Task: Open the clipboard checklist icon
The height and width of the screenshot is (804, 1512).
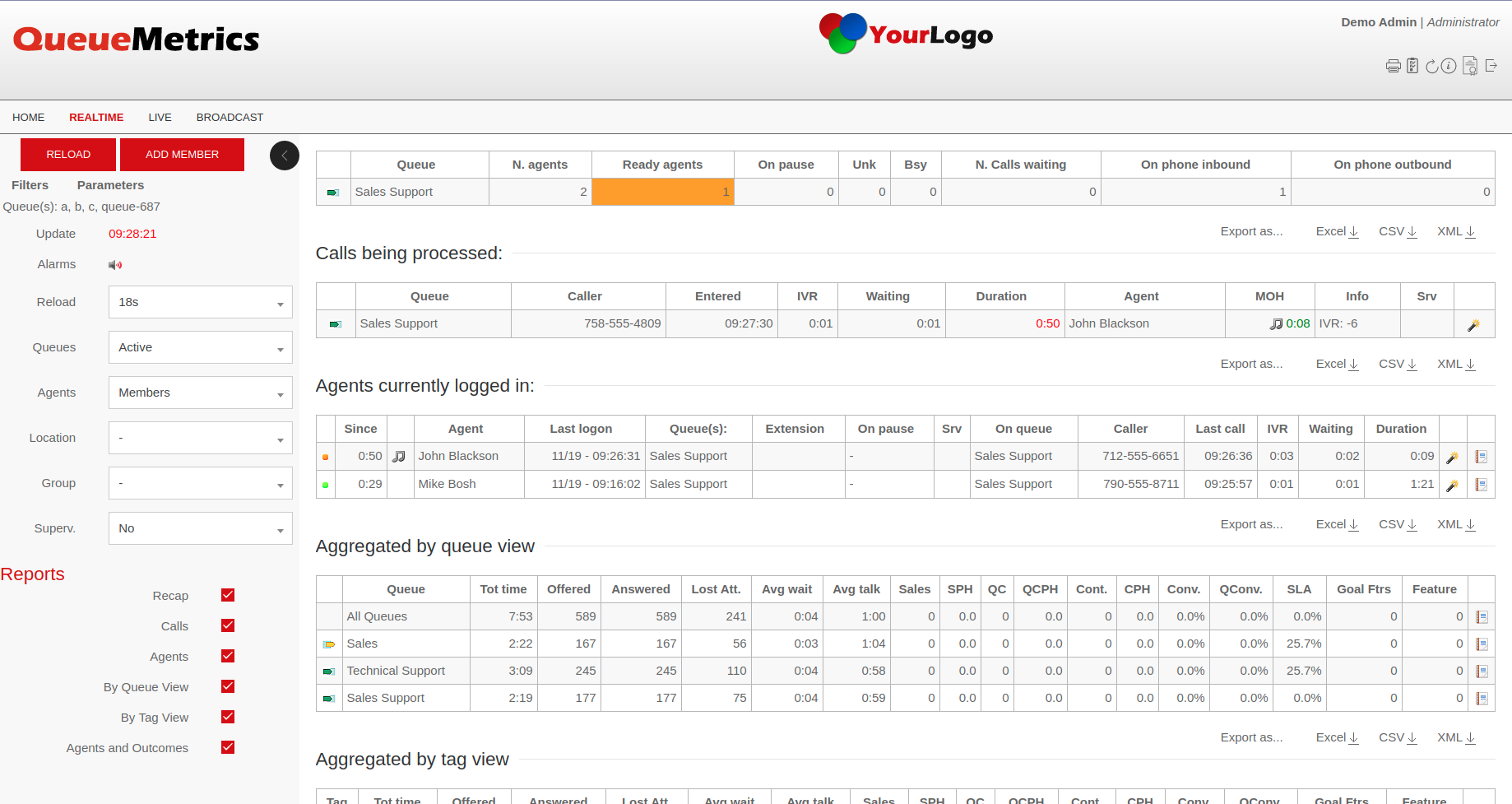Action: 1412,66
